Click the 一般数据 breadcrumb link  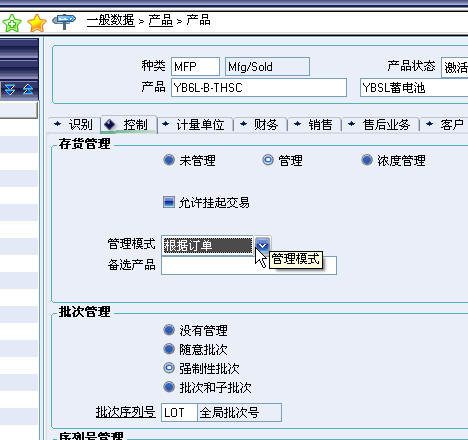point(111,20)
